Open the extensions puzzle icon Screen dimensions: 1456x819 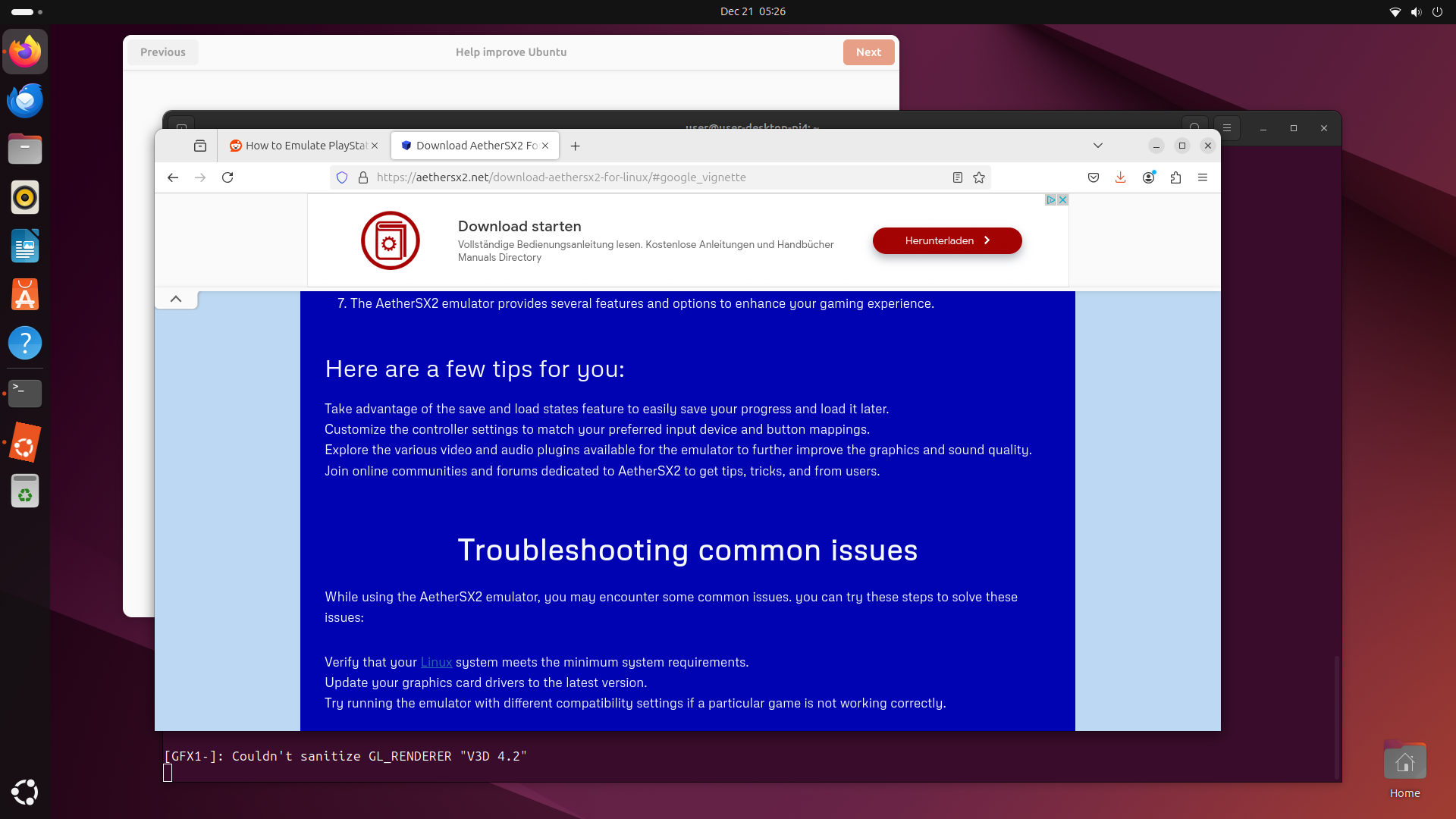[1175, 177]
